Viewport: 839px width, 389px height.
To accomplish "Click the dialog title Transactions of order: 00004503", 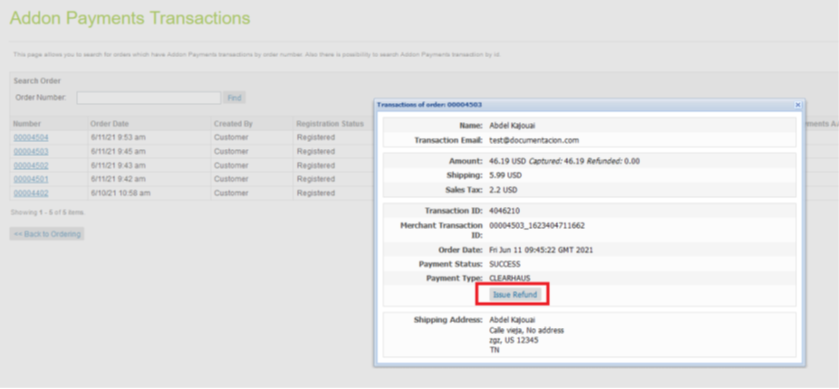I will tap(430, 105).
